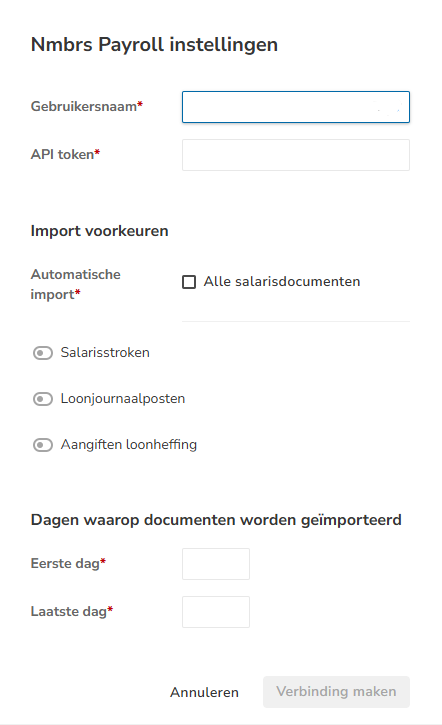Click into the API token field
Viewport: 442px width, 725px height.
(296, 155)
